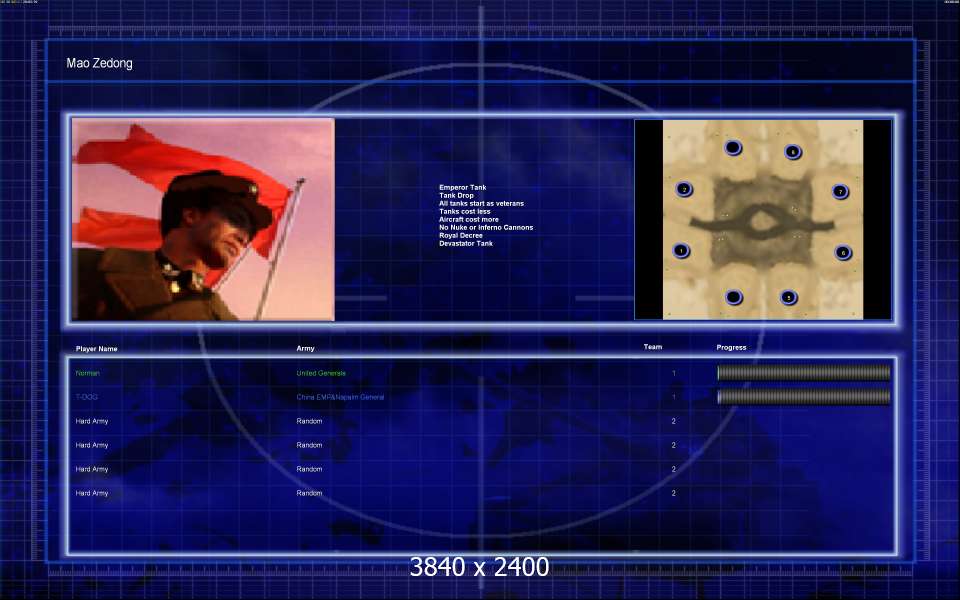Click start position marker 2 on map

(684, 189)
